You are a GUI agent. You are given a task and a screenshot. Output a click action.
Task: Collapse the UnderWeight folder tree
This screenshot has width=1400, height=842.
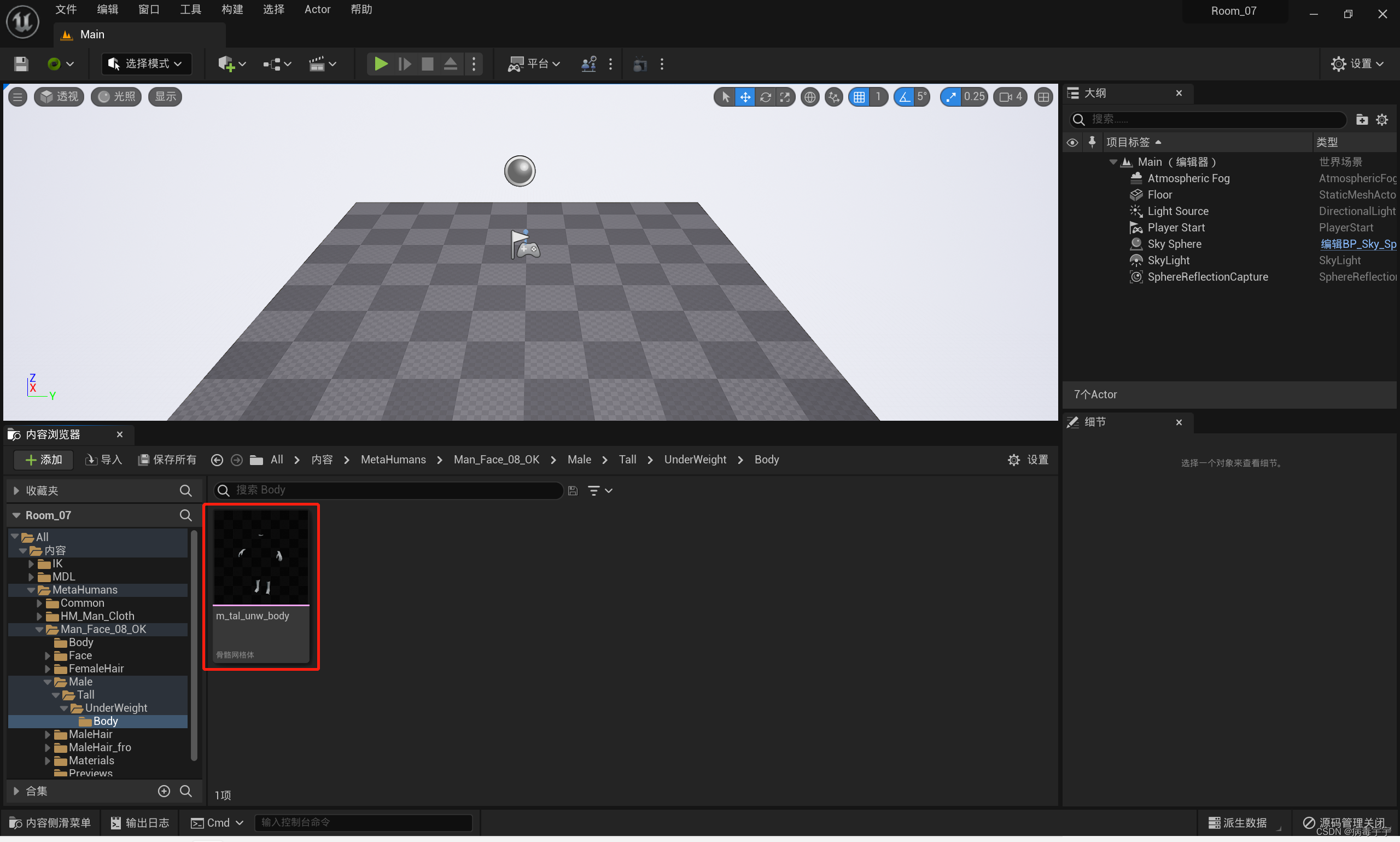64,708
